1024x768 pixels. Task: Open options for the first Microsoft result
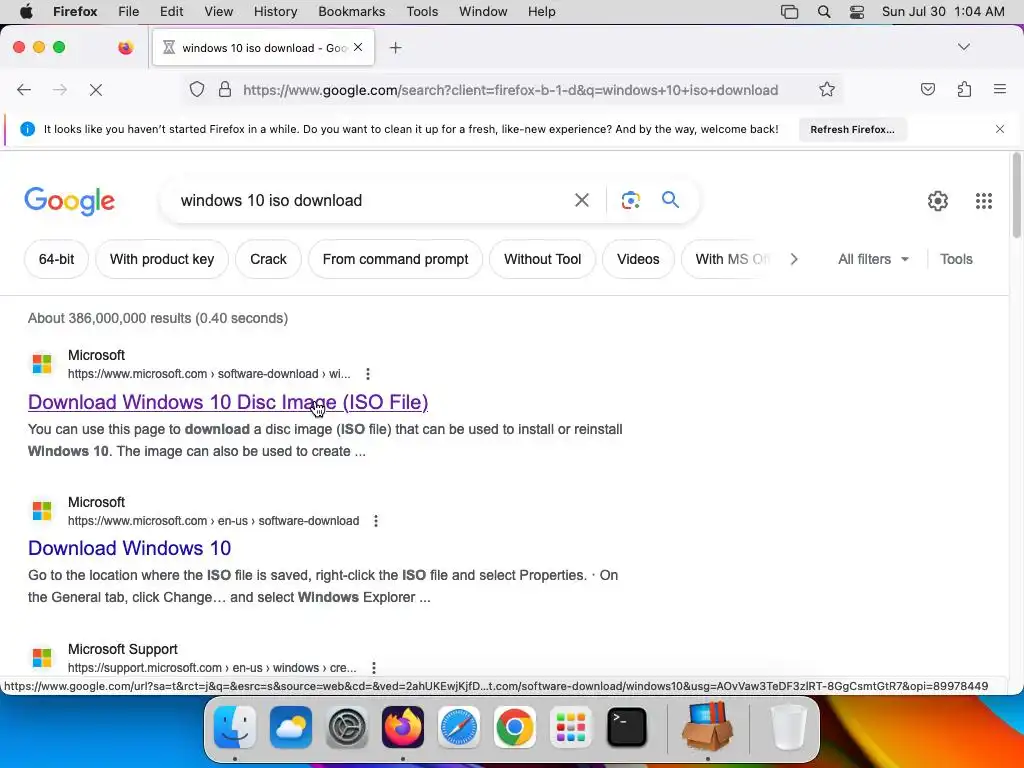pyautogui.click(x=368, y=374)
